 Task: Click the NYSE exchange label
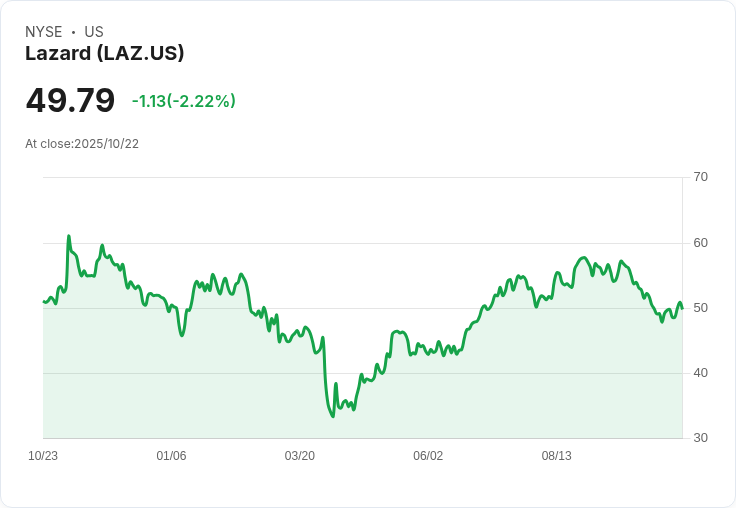[44, 32]
